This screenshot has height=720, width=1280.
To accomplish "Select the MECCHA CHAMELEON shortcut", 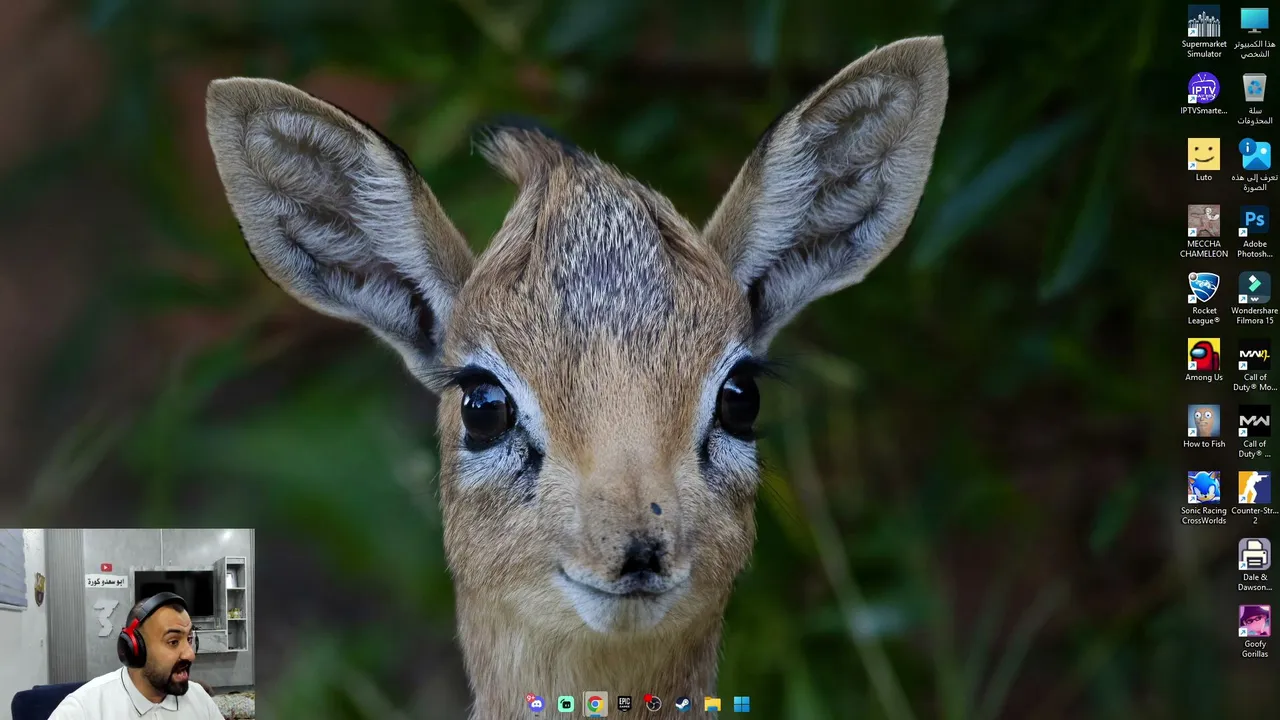I will 1204,232.
